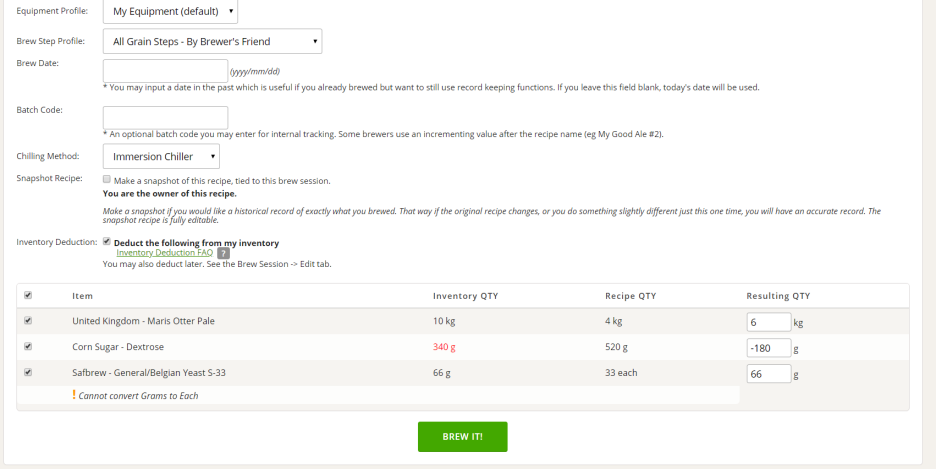Edit the Safbrew yeast resulting quantity field
This screenshot has height=469, width=936.
coord(769,374)
